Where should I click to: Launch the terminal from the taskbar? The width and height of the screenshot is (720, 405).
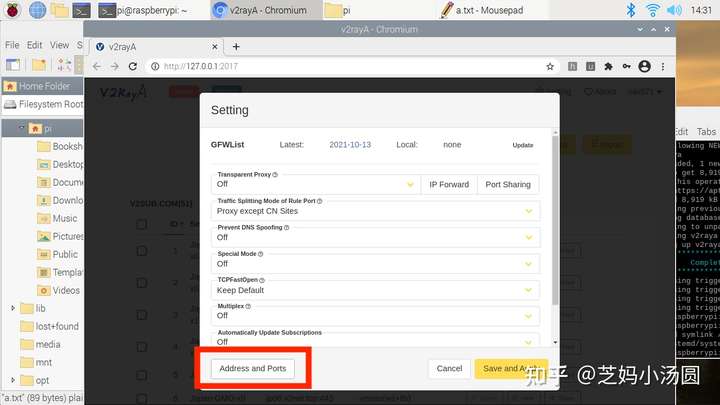point(81,10)
